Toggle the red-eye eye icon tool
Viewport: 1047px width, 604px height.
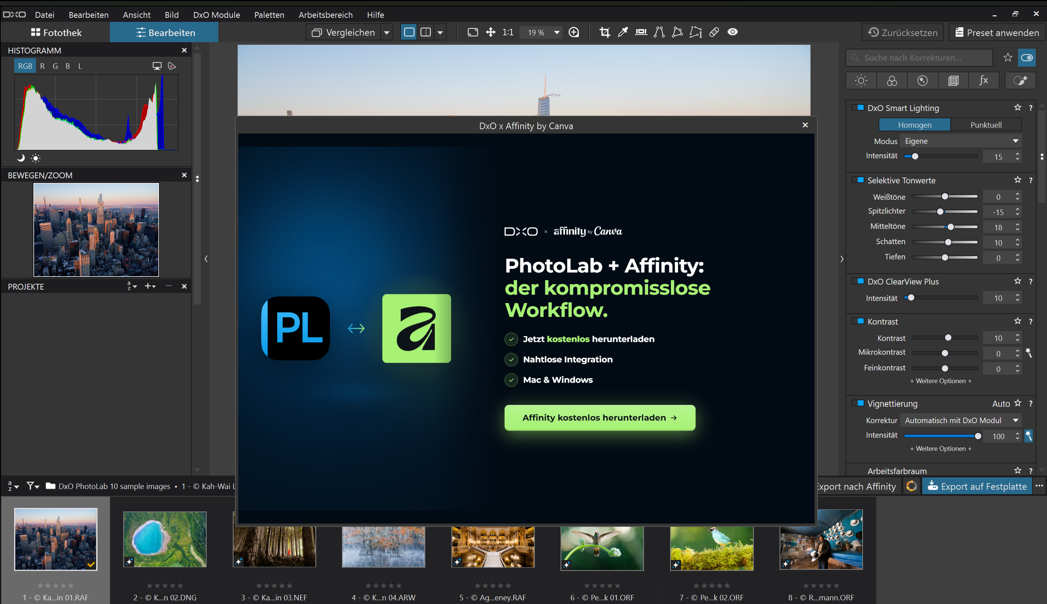click(732, 32)
